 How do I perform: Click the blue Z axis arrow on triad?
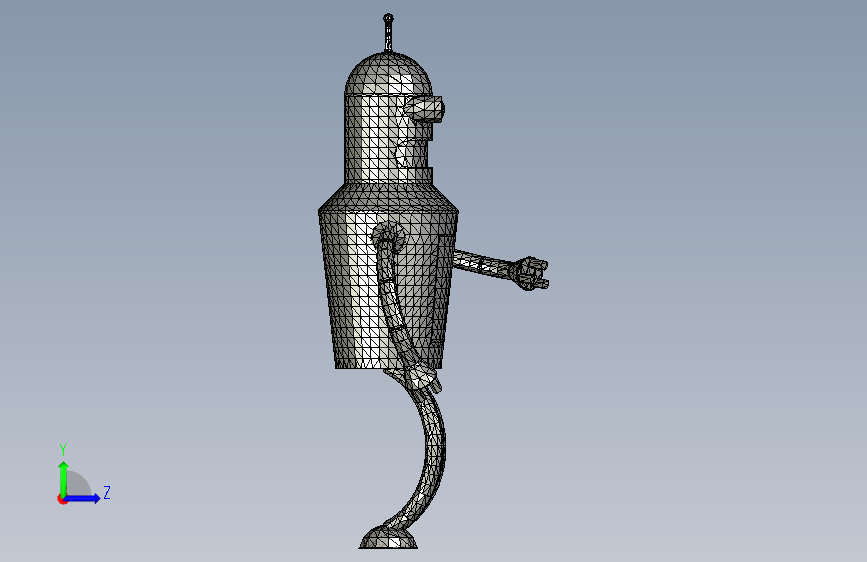click(83, 498)
